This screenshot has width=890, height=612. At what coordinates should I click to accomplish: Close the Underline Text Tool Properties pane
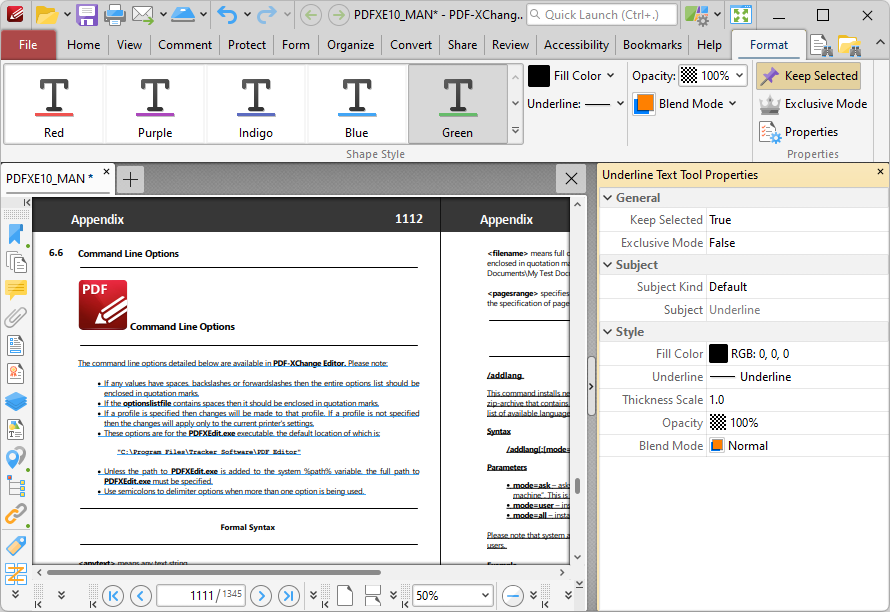[880, 171]
